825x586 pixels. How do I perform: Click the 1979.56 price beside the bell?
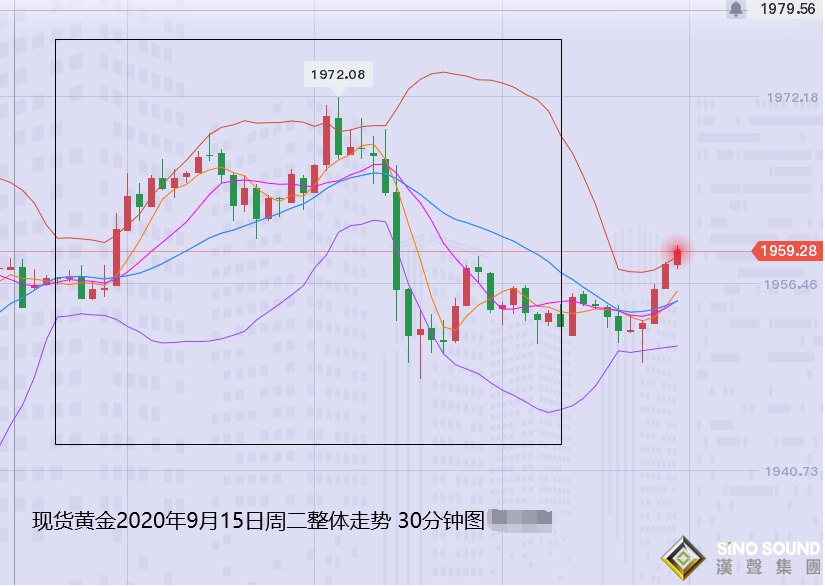(788, 9)
